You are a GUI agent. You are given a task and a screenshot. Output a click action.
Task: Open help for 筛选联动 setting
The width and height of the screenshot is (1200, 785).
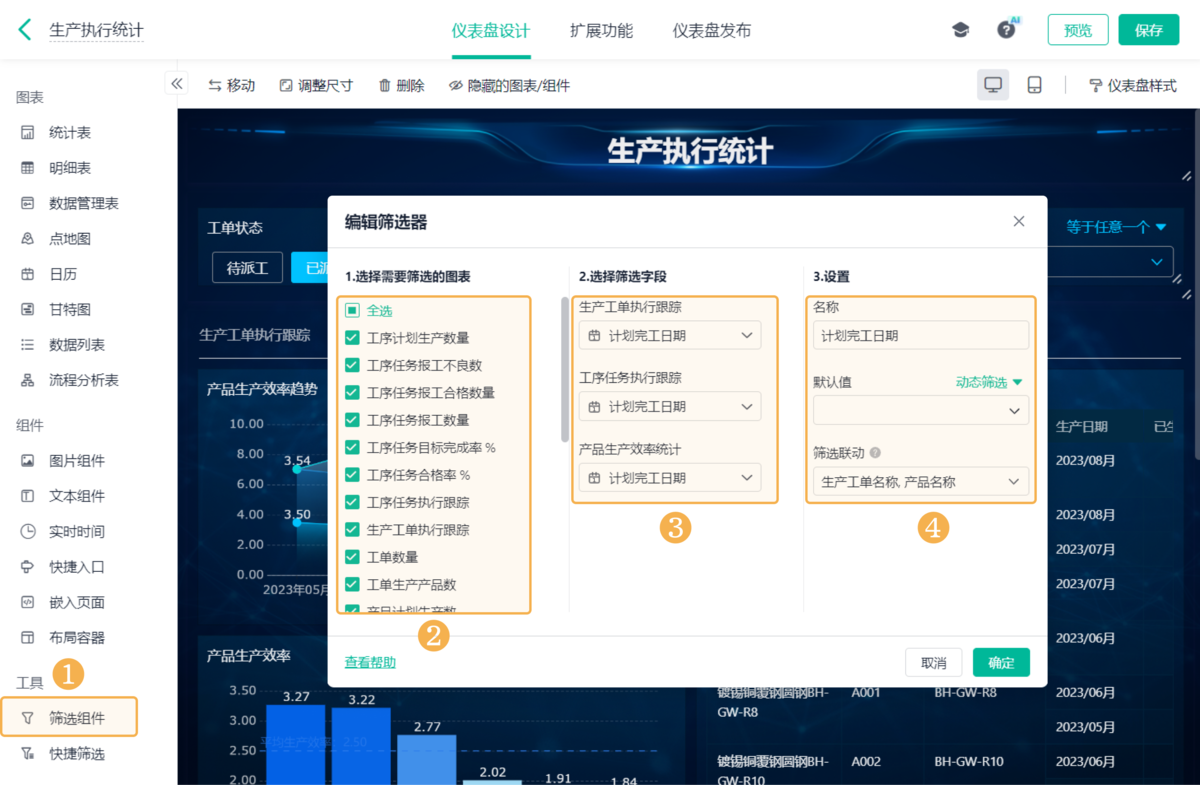click(876, 453)
